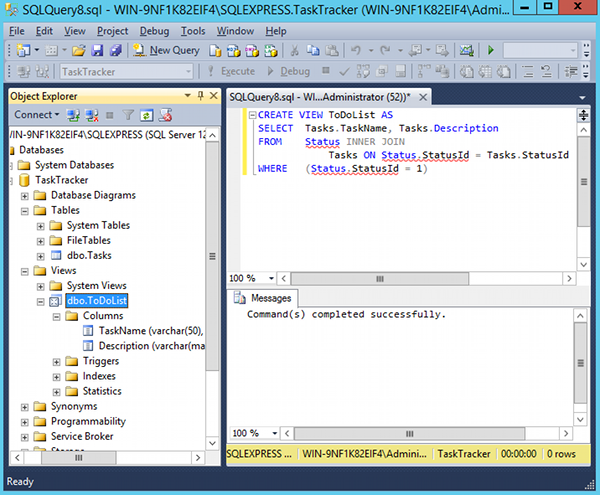This screenshot has height=495, width=600.
Task: Click the Disconnect icon in Object Explorer
Action: tap(89, 115)
